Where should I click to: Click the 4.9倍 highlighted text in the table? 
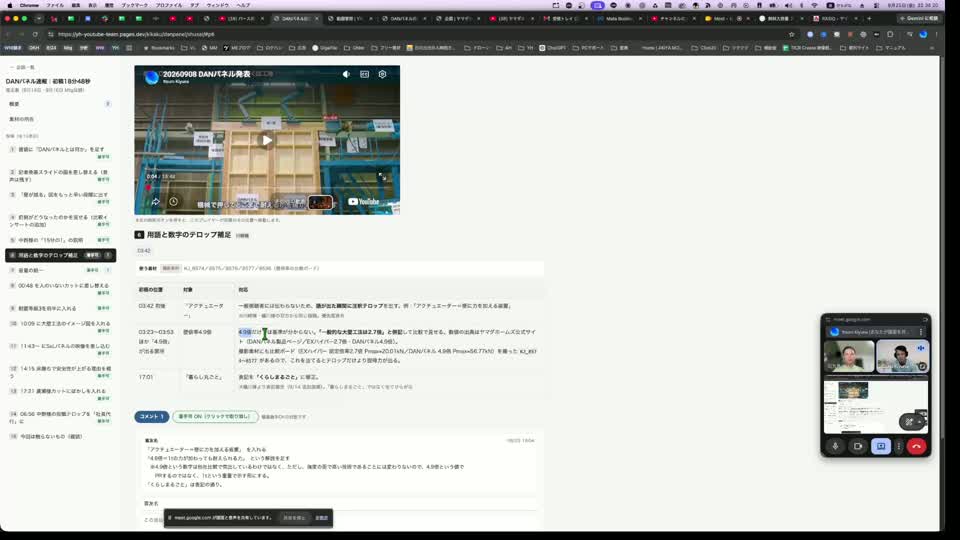[x=245, y=332]
